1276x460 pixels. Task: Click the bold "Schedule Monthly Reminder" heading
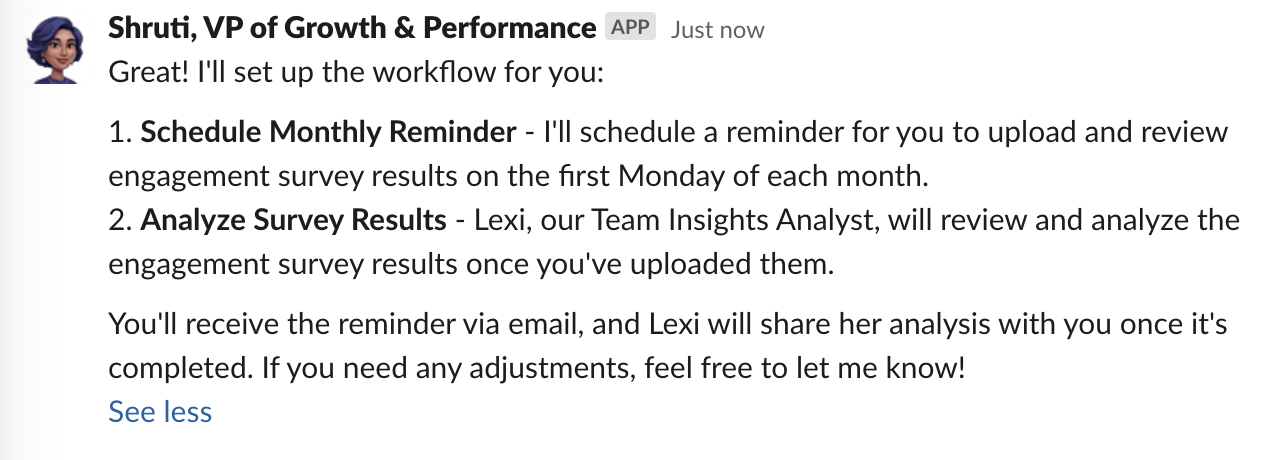(329, 133)
